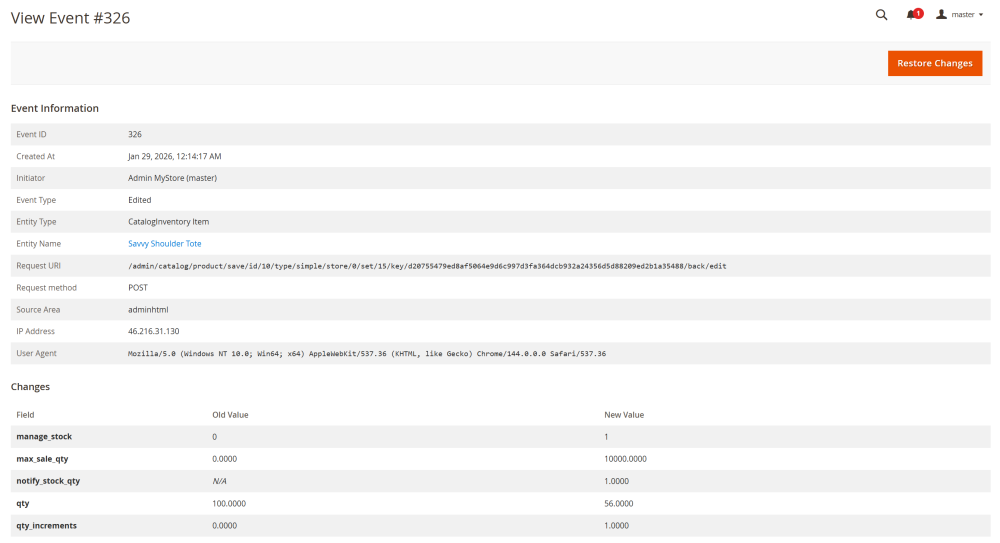Click the Event Type value Edited
Screen dimensions: 1000x543
140,200
